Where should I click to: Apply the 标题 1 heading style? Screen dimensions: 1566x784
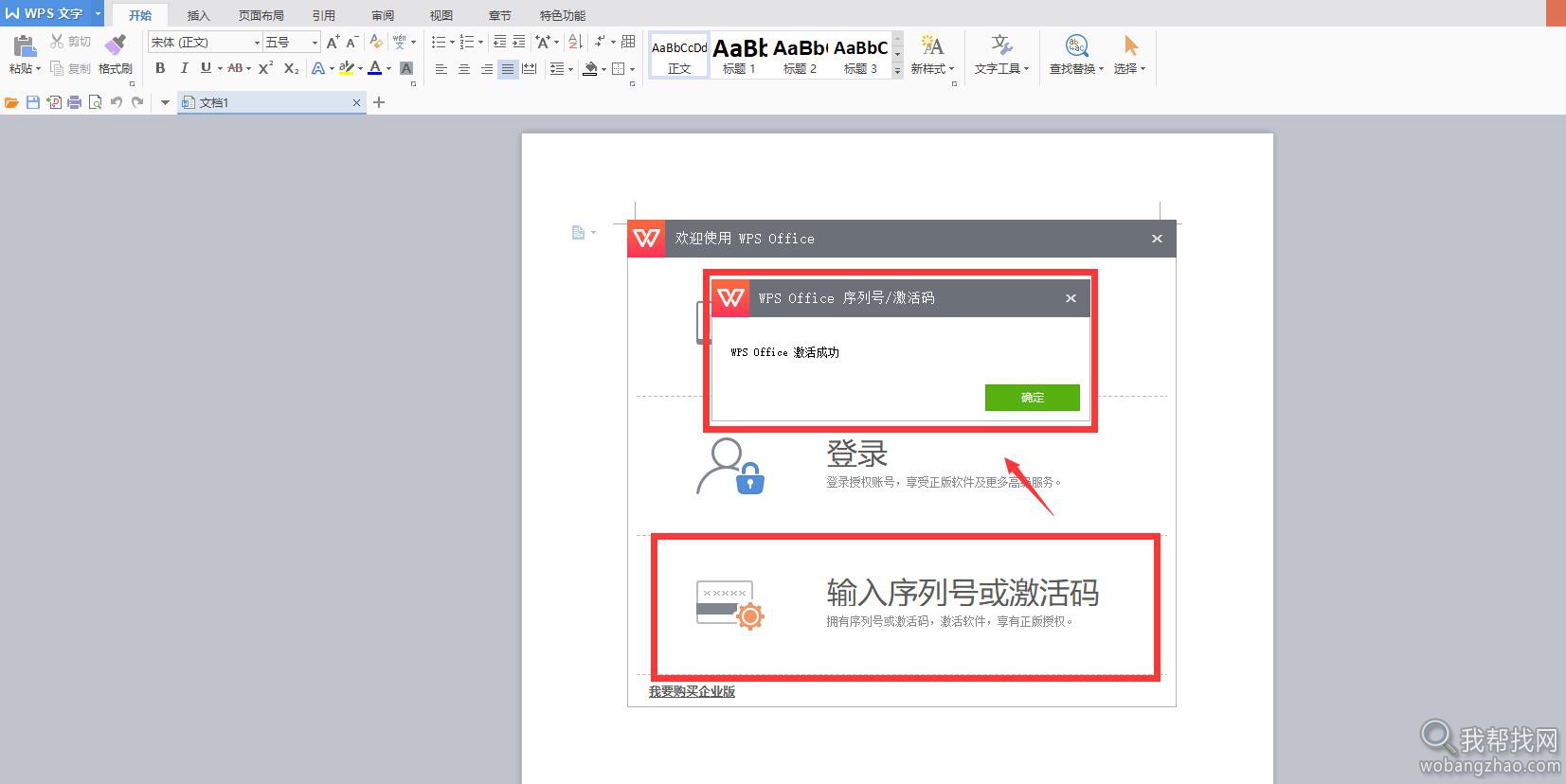click(740, 55)
